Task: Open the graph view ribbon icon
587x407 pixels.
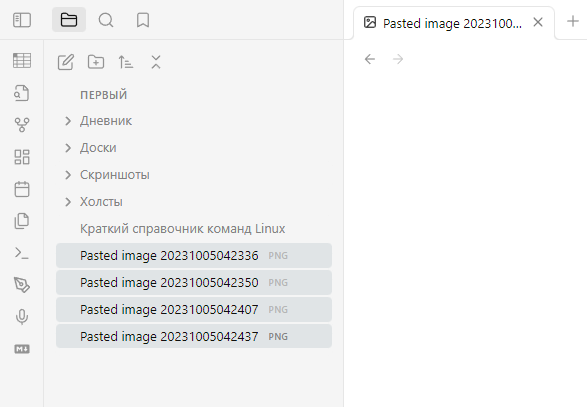Action: pyautogui.click(x=22, y=125)
